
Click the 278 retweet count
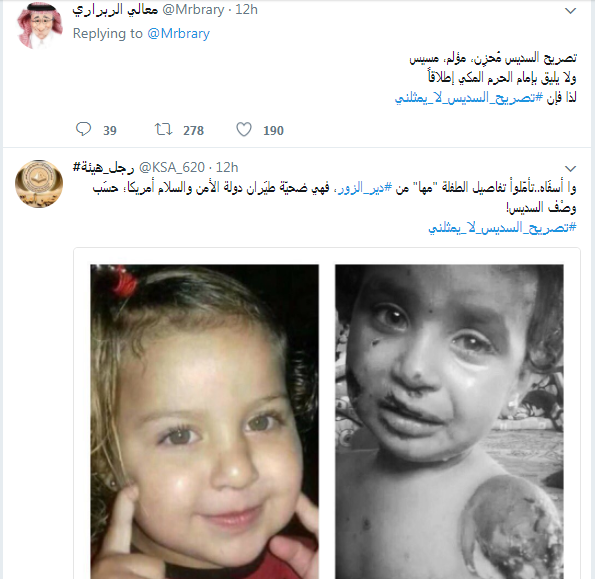(x=194, y=131)
